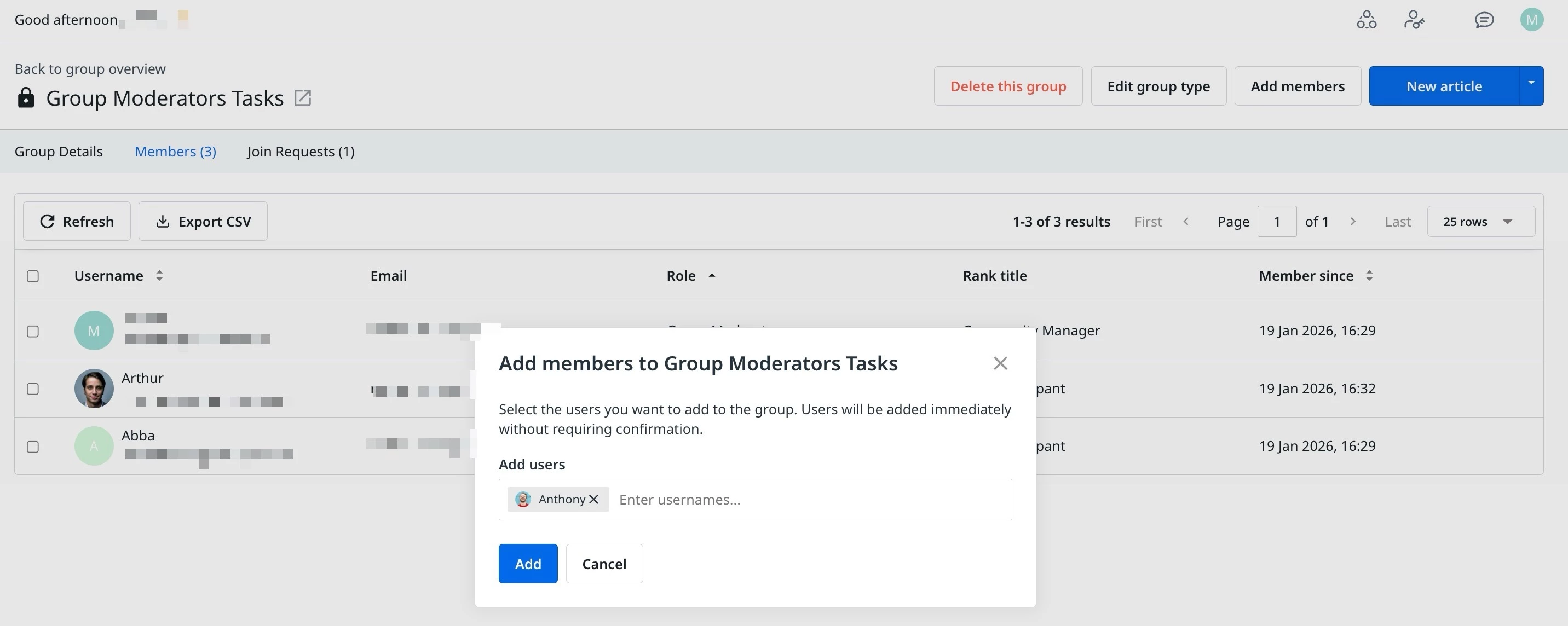
Task: Expand the 25 rows dropdown
Action: click(x=1480, y=222)
